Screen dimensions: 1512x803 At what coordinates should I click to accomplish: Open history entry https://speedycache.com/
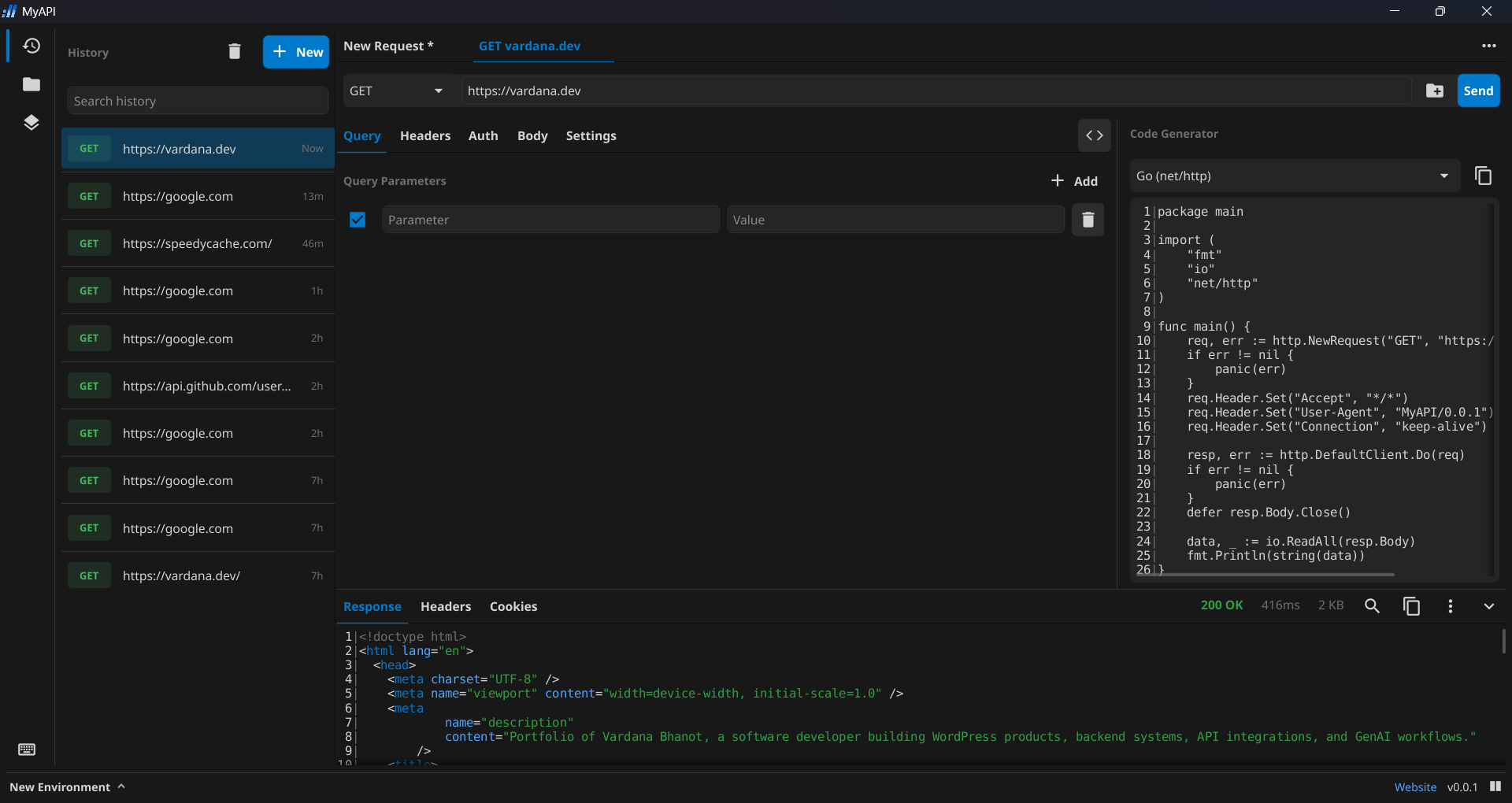click(198, 243)
